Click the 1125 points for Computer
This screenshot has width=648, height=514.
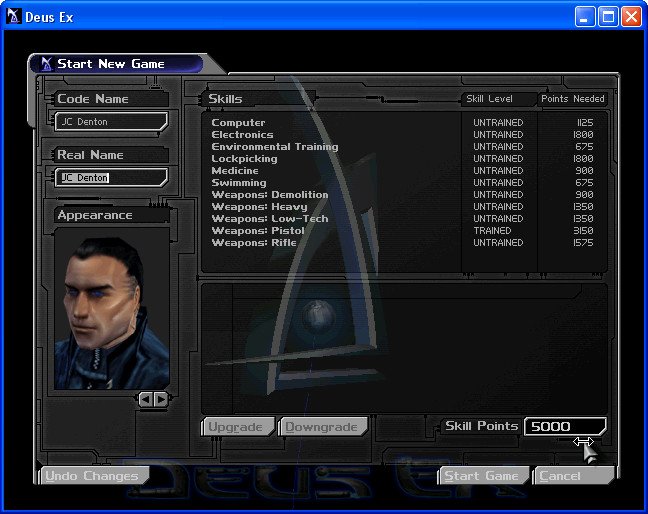click(x=585, y=123)
